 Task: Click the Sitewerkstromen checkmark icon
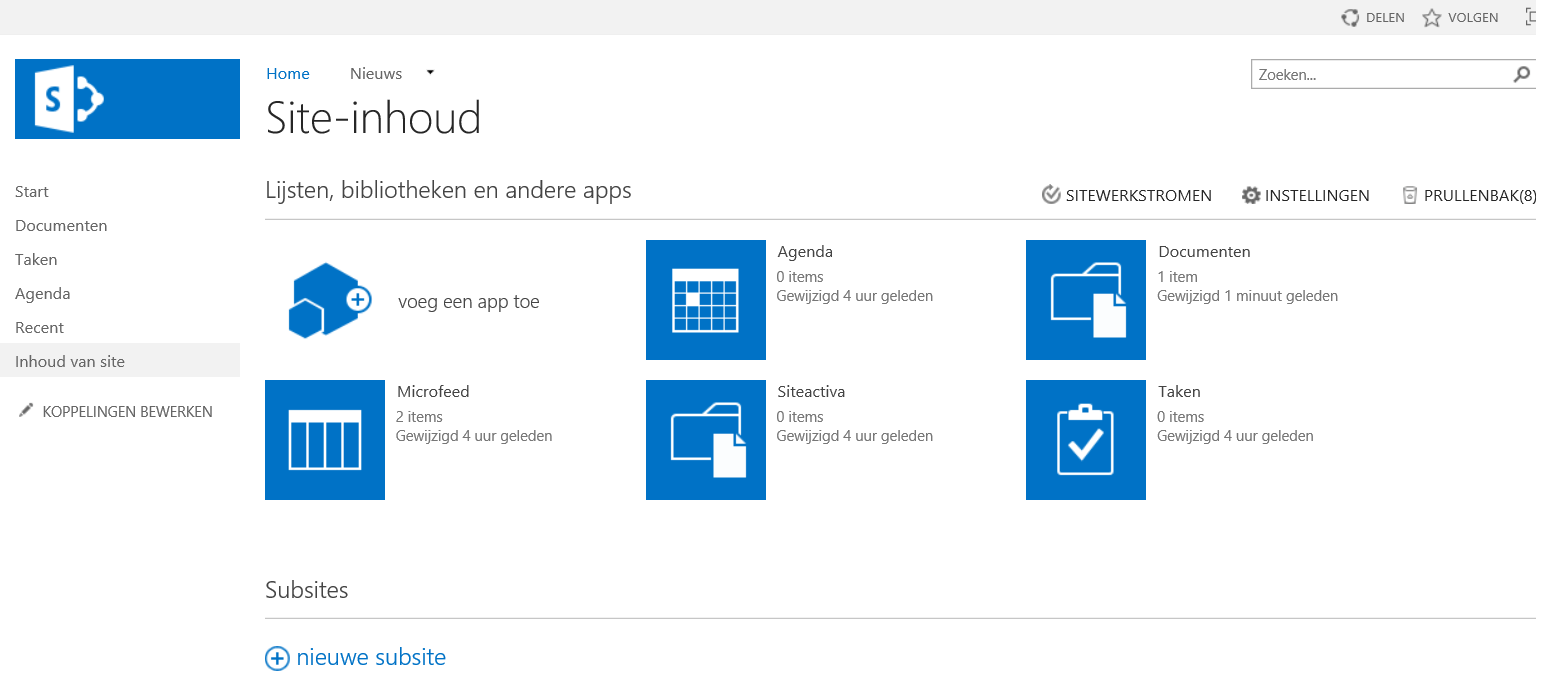(1051, 195)
